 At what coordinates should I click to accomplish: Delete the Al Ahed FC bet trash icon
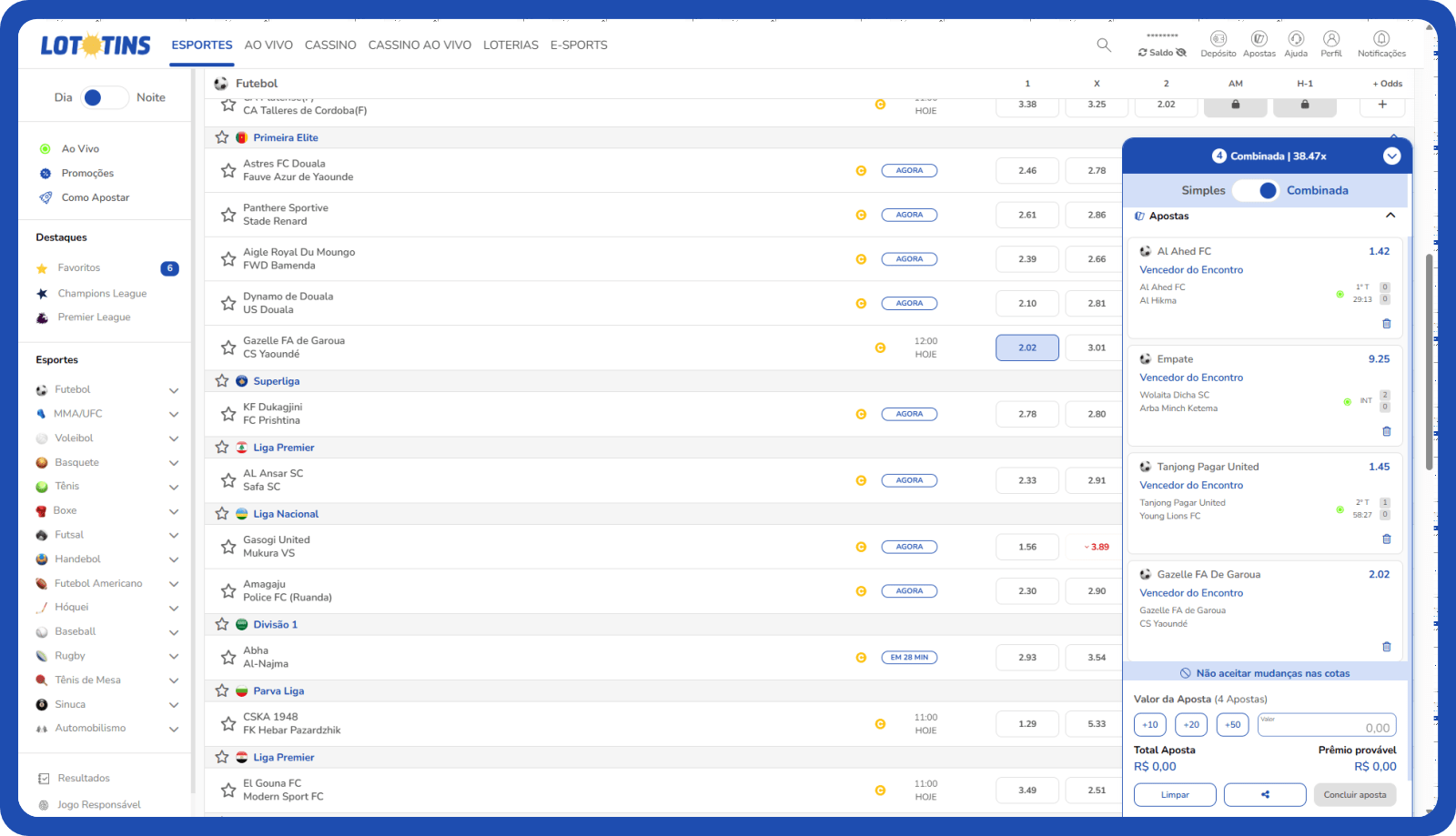pos(1387,324)
